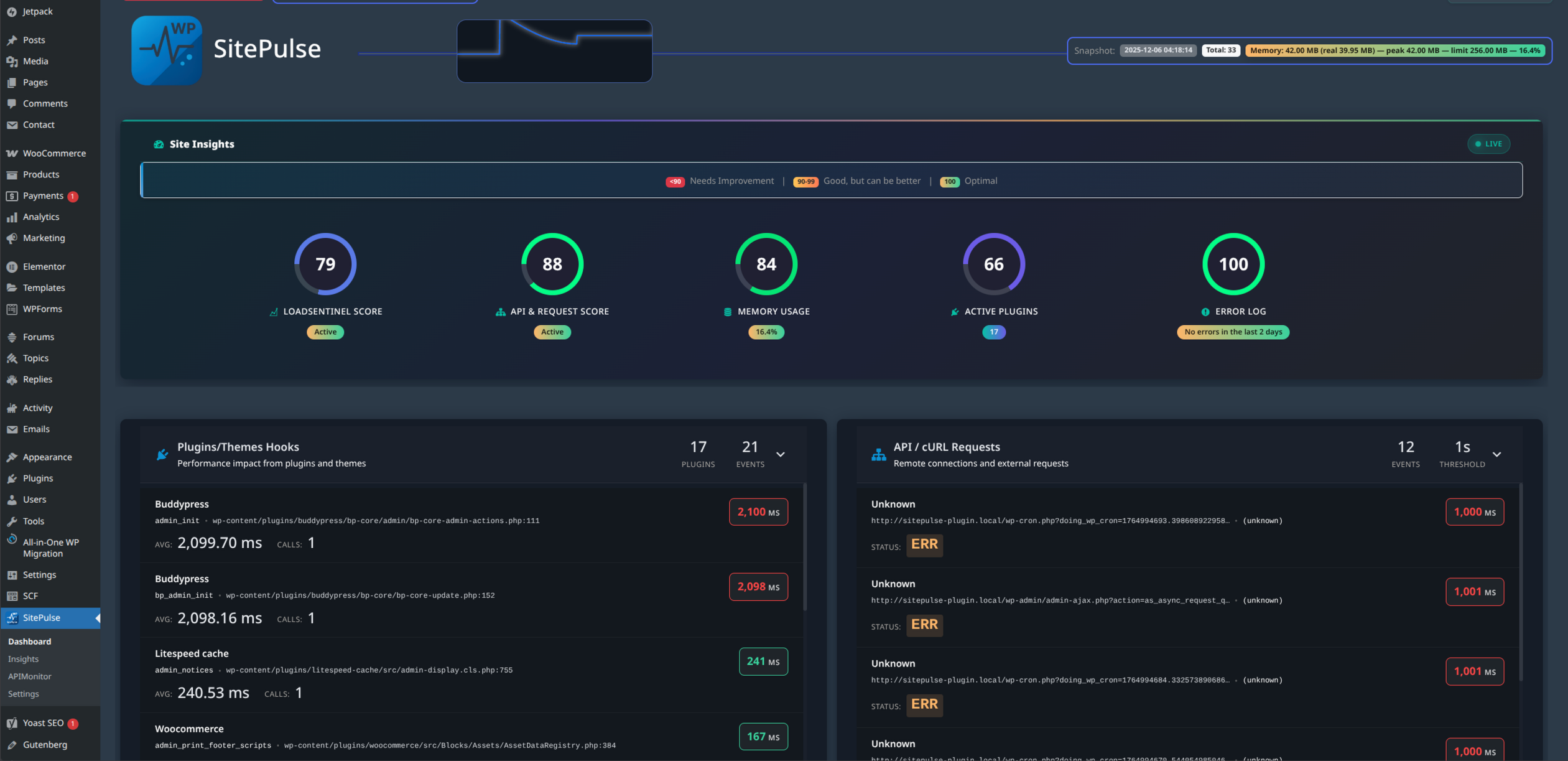Switch to the Insights submenu item
Image resolution: width=1568 pixels, height=761 pixels.
(23, 658)
